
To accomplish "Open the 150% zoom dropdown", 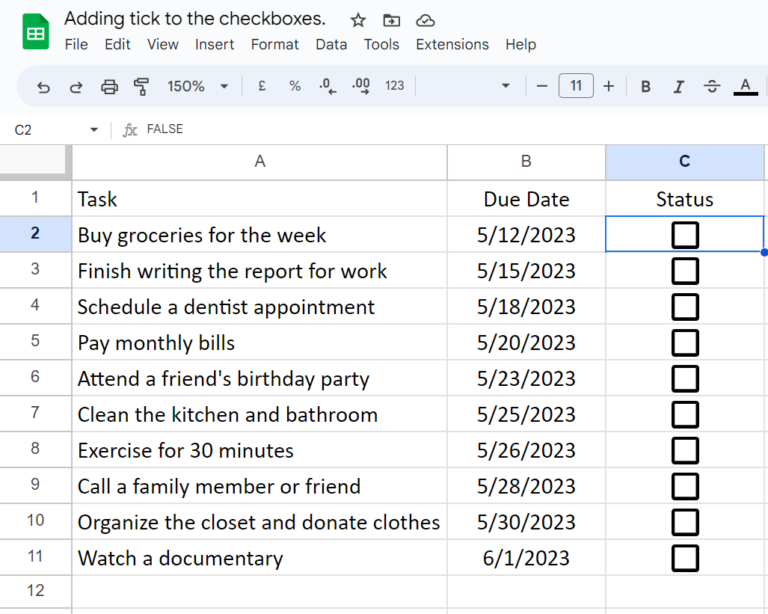I will click(197, 87).
